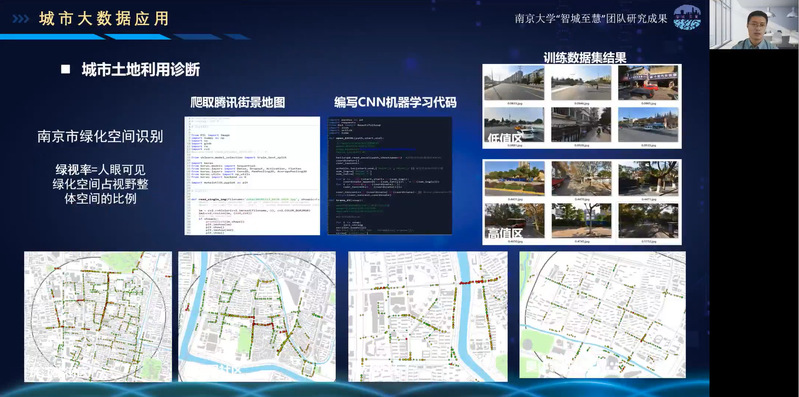Click the 城市大数据应用 slide title
Viewport: 799px width, 397px height.
click(x=103, y=19)
